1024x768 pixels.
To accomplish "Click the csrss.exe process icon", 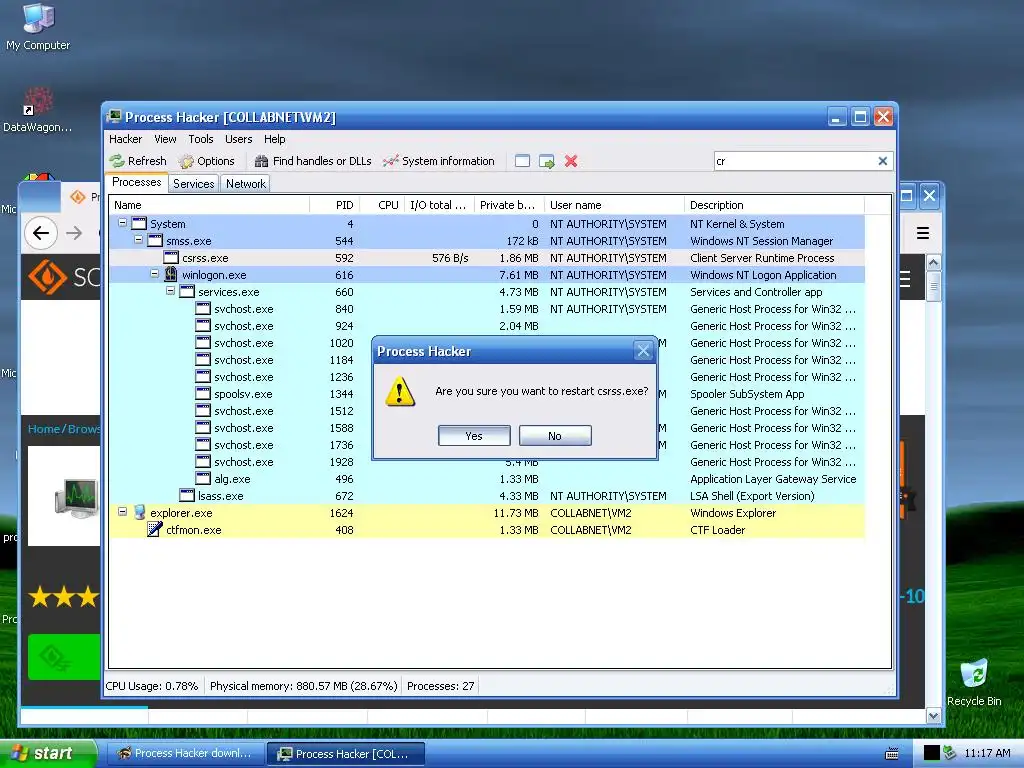I will click(171, 257).
